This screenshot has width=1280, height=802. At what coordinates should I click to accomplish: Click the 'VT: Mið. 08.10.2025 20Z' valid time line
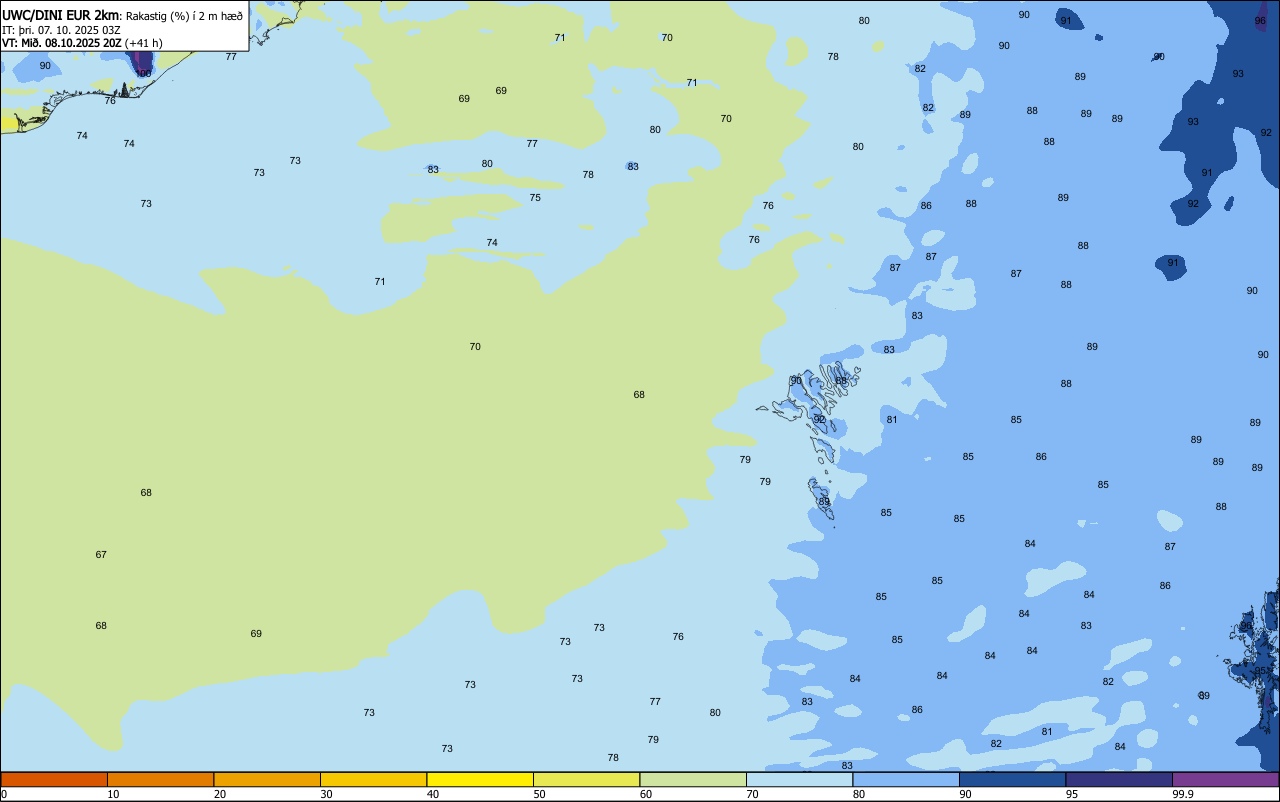(62, 43)
